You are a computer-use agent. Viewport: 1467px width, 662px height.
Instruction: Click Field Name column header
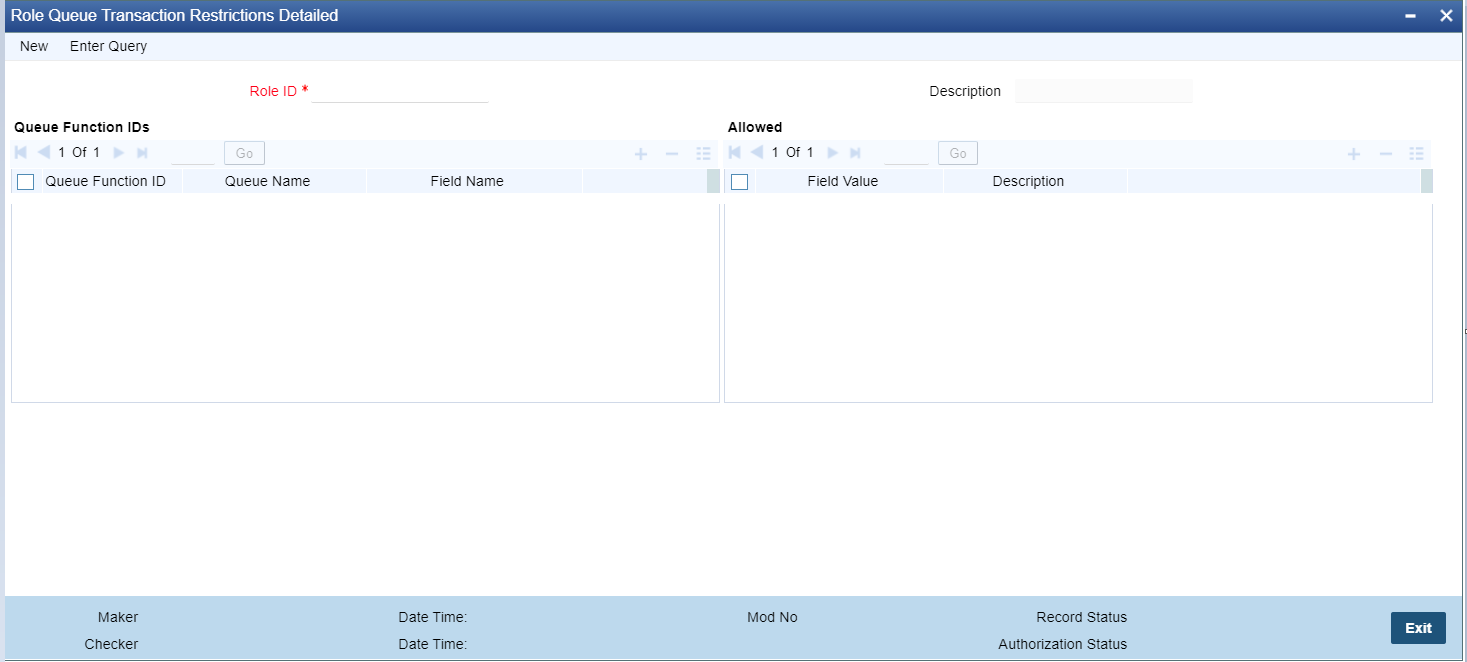click(x=467, y=181)
